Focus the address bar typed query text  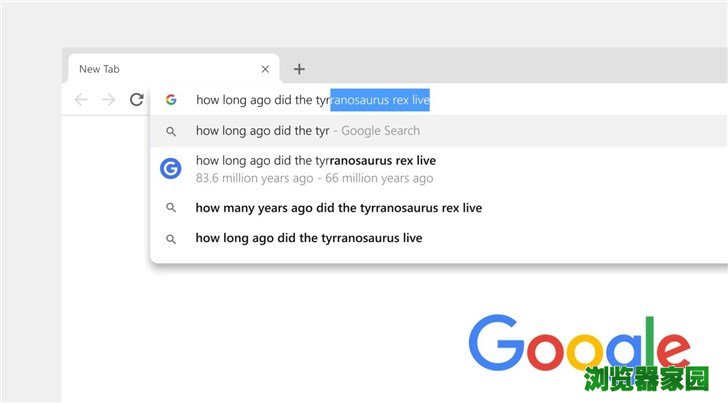pyautogui.click(x=262, y=100)
